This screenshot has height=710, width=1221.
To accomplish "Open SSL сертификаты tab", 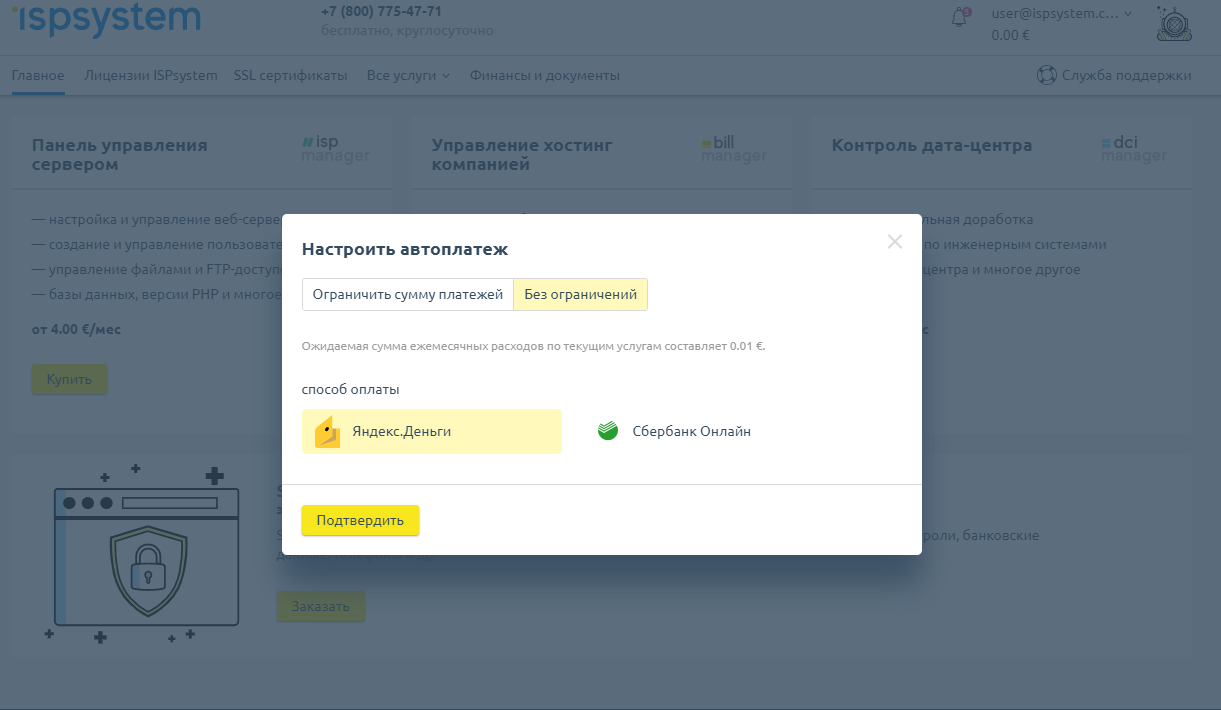I will (x=291, y=75).
